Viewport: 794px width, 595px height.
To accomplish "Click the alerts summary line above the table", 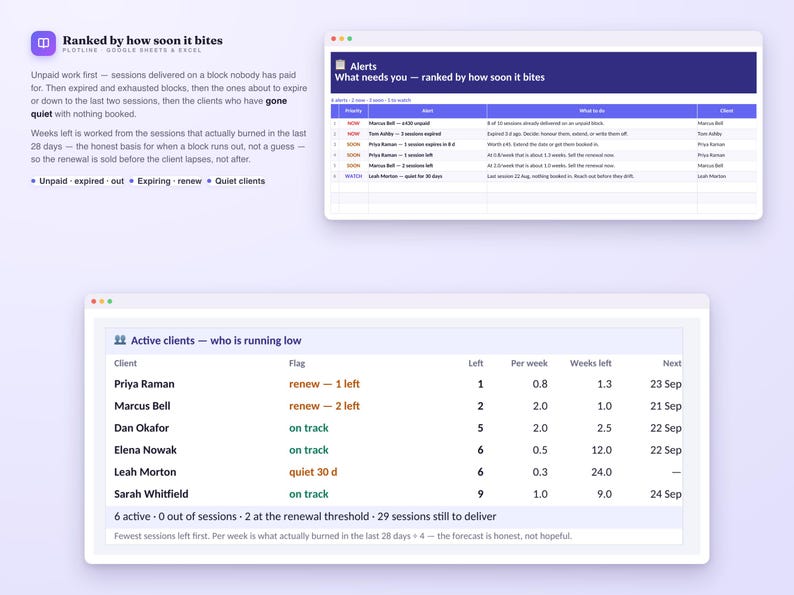I will (371, 100).
